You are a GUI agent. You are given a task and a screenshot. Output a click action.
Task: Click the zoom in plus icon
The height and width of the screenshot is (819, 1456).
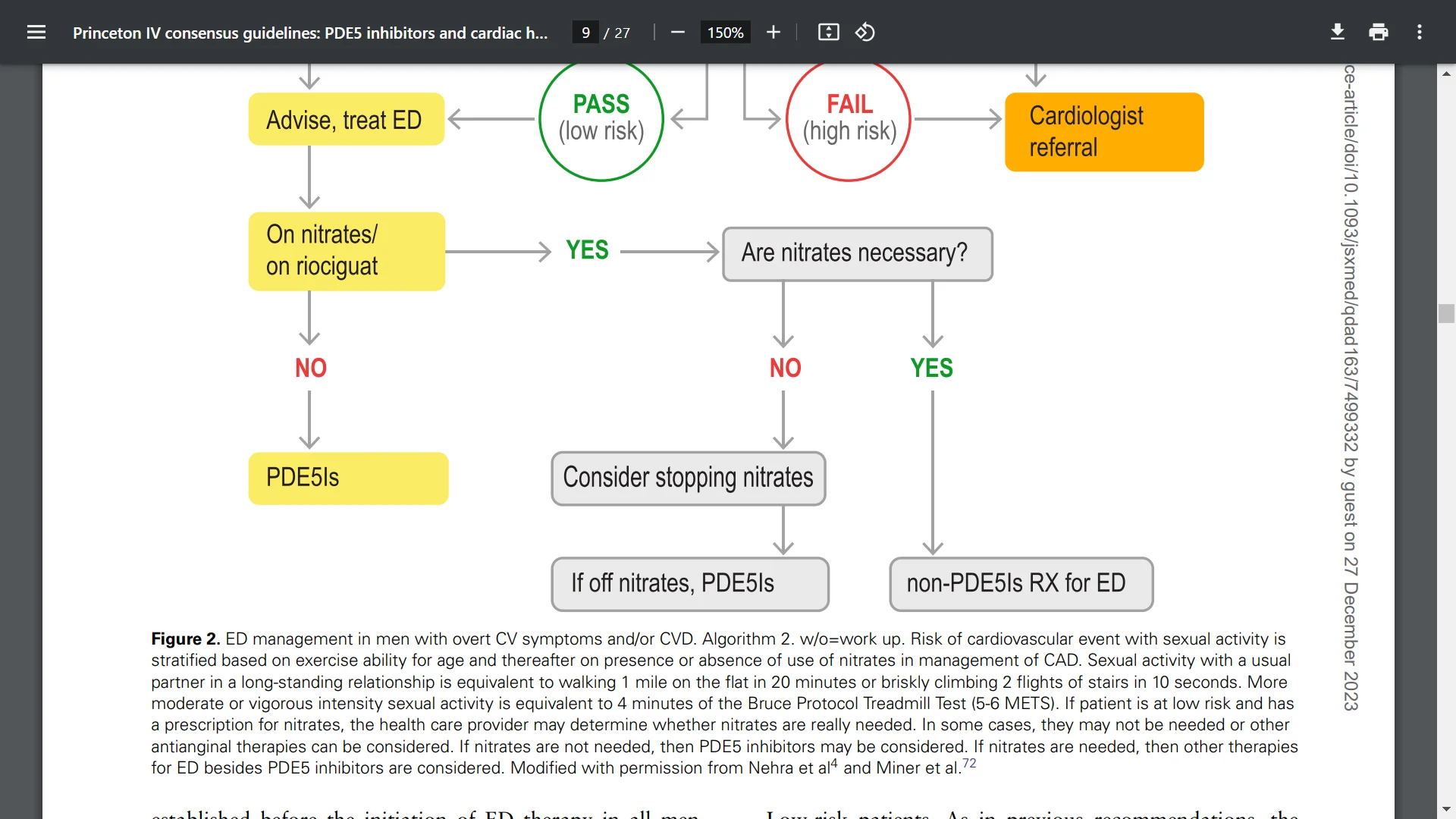pos(771,32)
